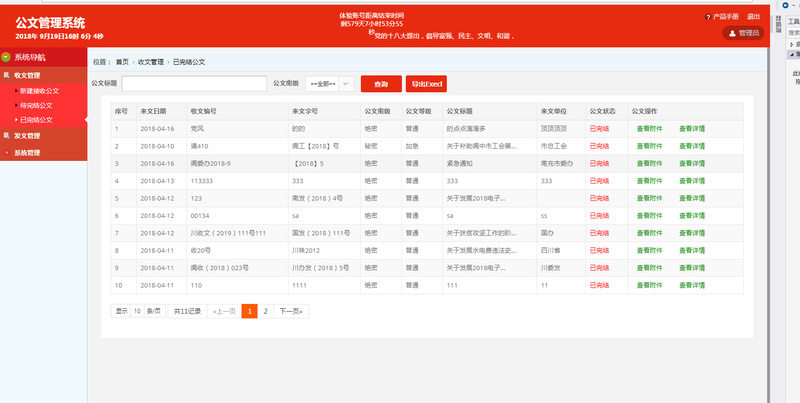This screenshot has width=800, height=403.
Task: Collapse the expanded tree node in right panel
Action: click(x=791, y=54)
